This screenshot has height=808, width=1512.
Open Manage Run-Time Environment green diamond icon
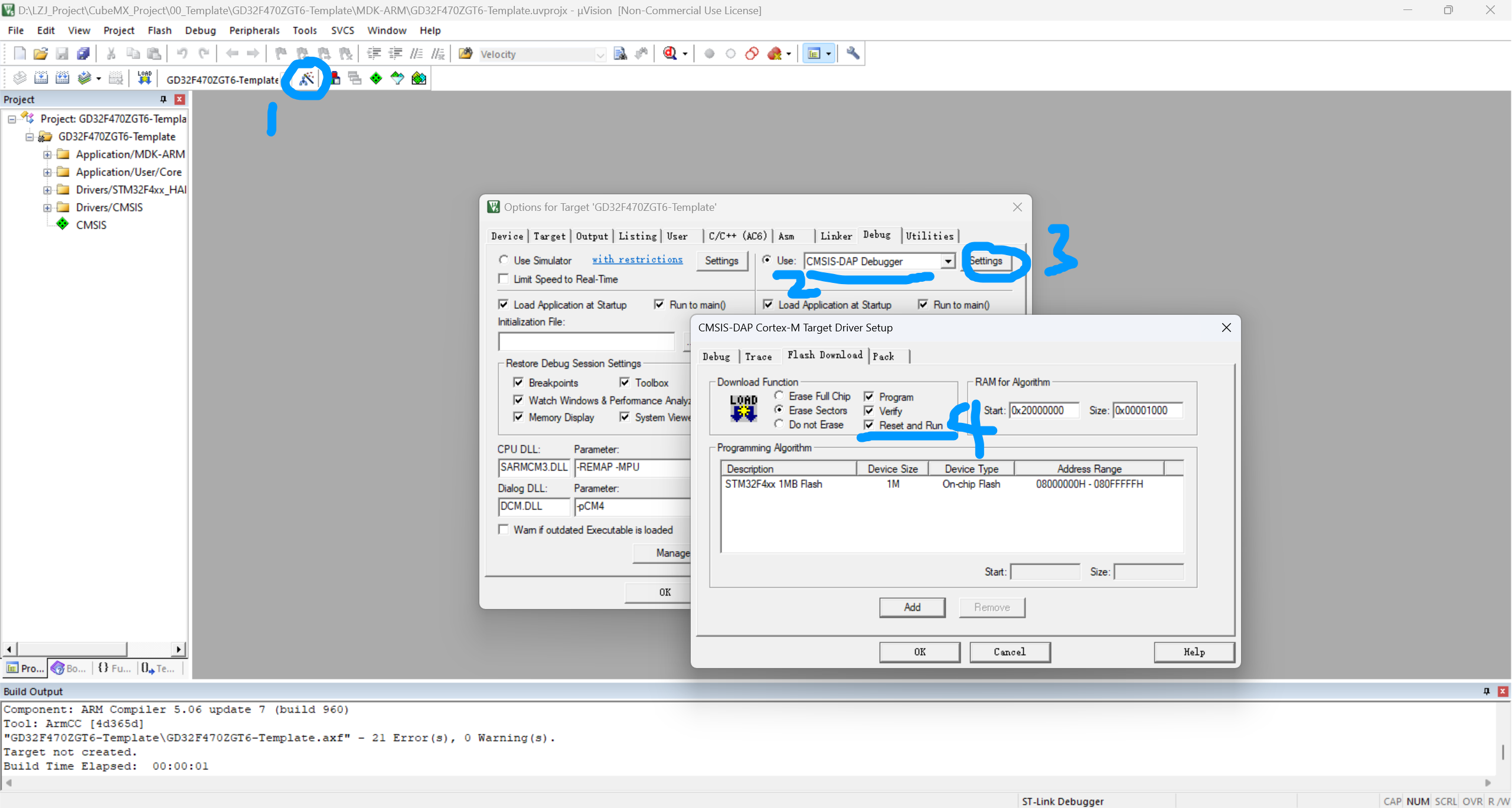pyautogui.click(x=376, y=79)
